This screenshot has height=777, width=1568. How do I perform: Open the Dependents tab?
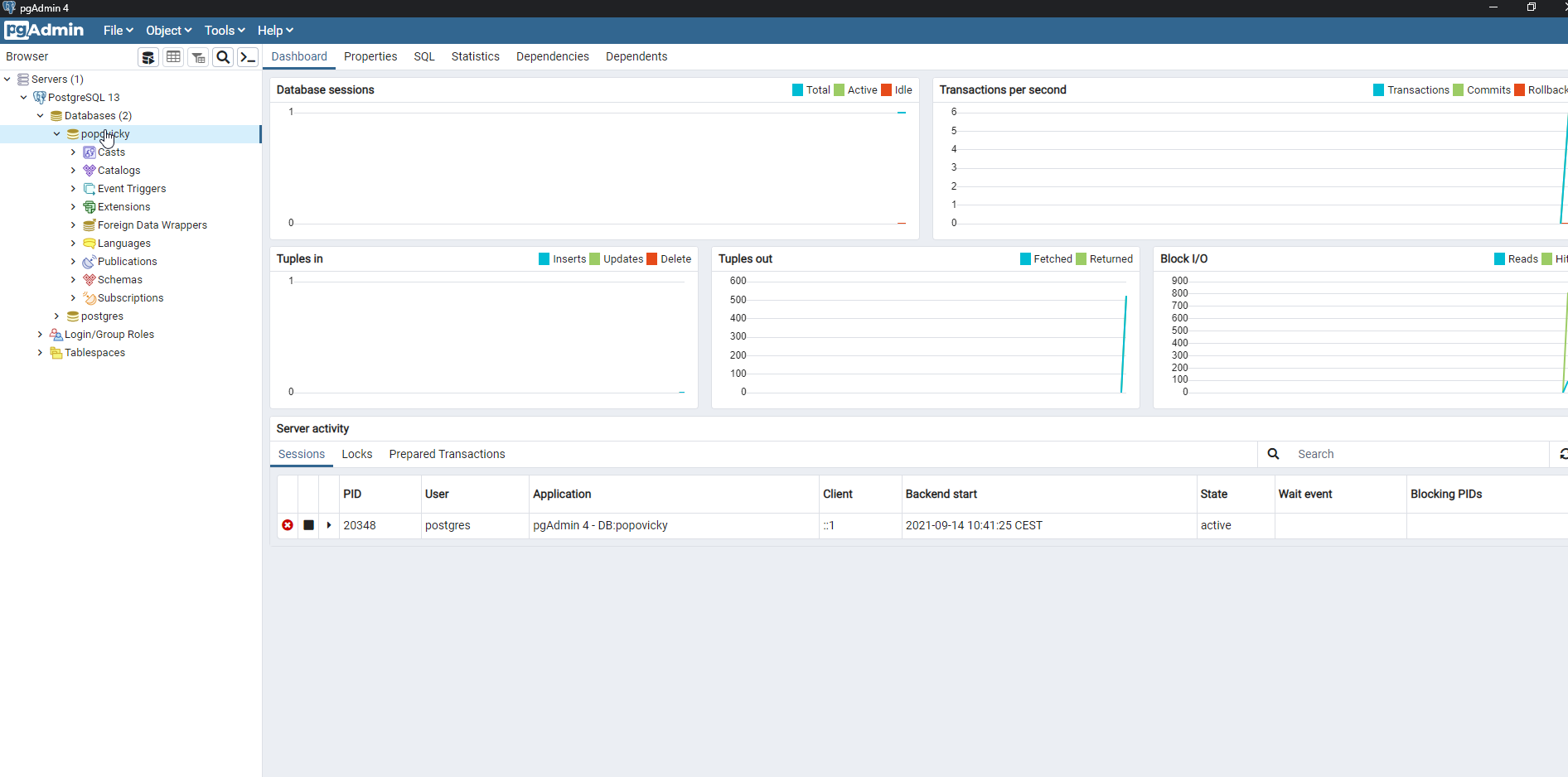pyautogui.click(x=636, y=56)
